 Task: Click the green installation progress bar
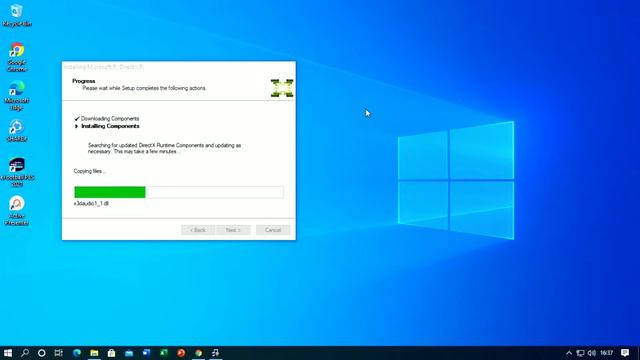coord(179,192)
